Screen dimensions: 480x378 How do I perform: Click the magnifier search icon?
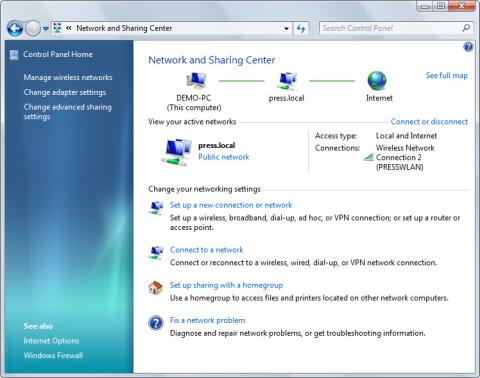click(466, 28)
